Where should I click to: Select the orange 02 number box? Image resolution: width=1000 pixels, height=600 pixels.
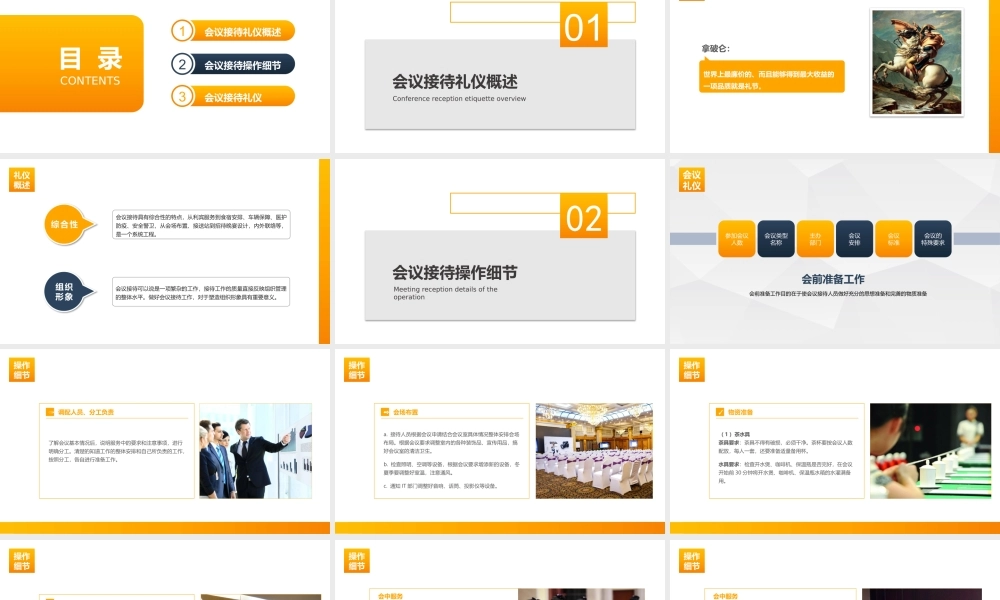click(x=584, y=216)
